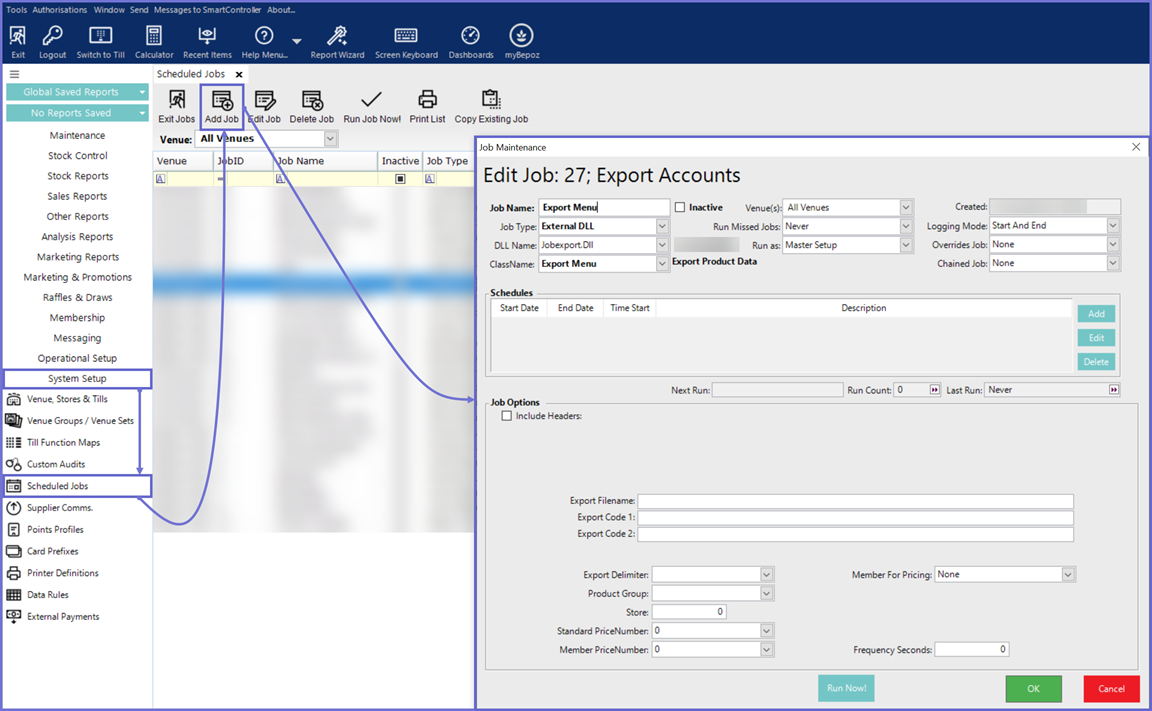Click into the Export Filename field
This screenshot has width=1152, height=711.
855,501
